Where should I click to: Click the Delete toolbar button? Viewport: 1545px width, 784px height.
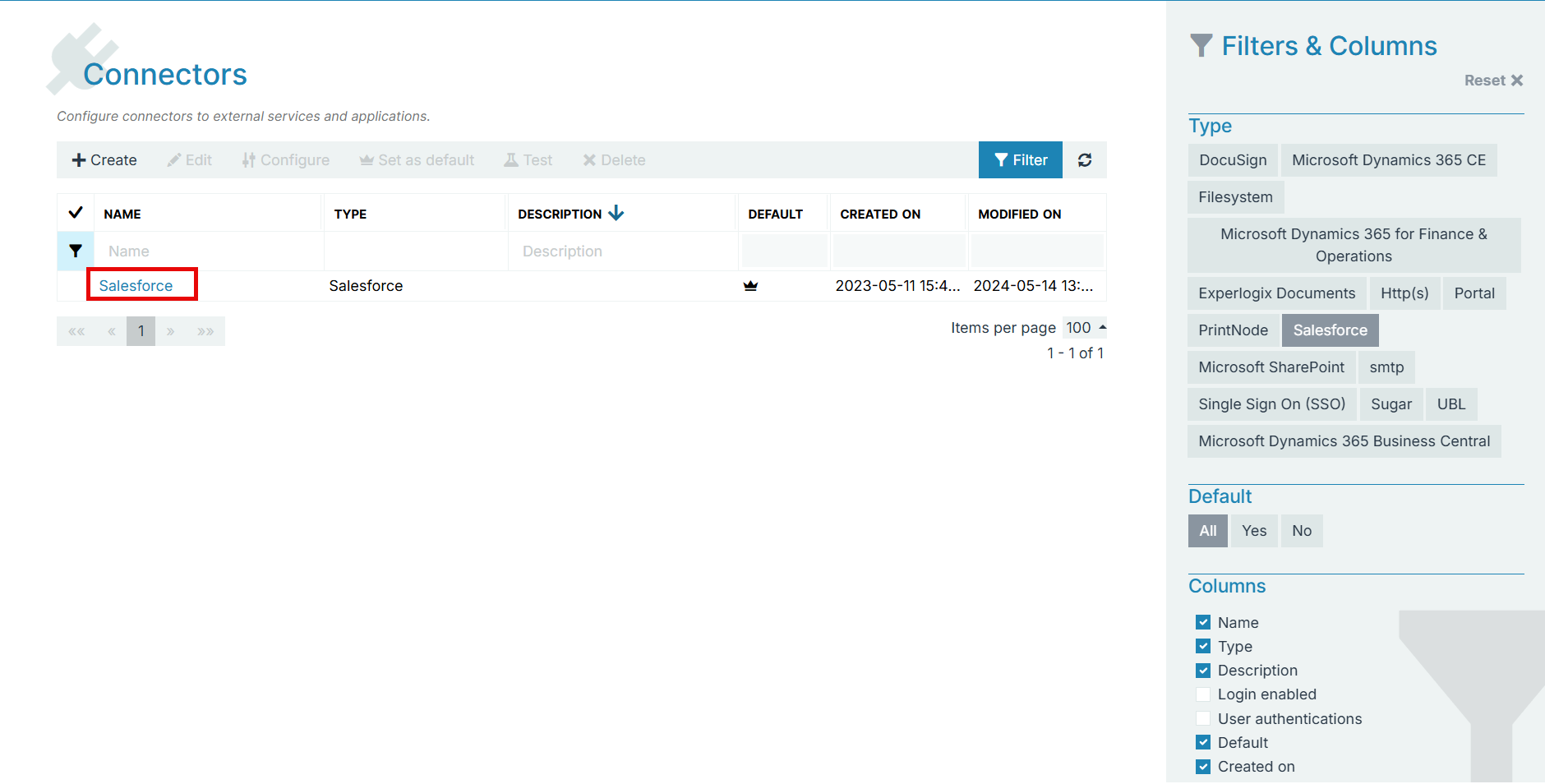click(615, 160)
